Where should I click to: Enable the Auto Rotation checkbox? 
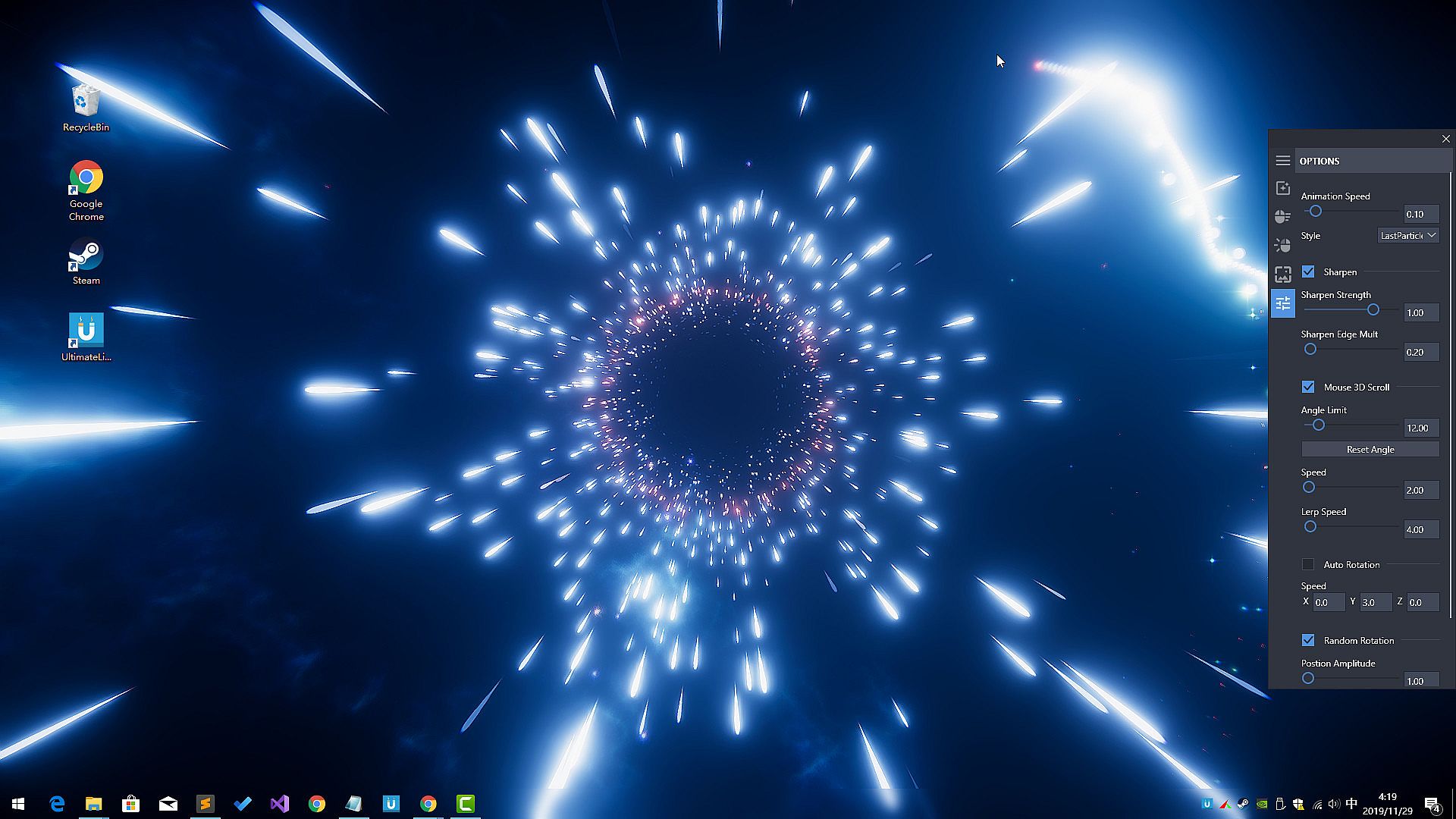point(1308,564)
